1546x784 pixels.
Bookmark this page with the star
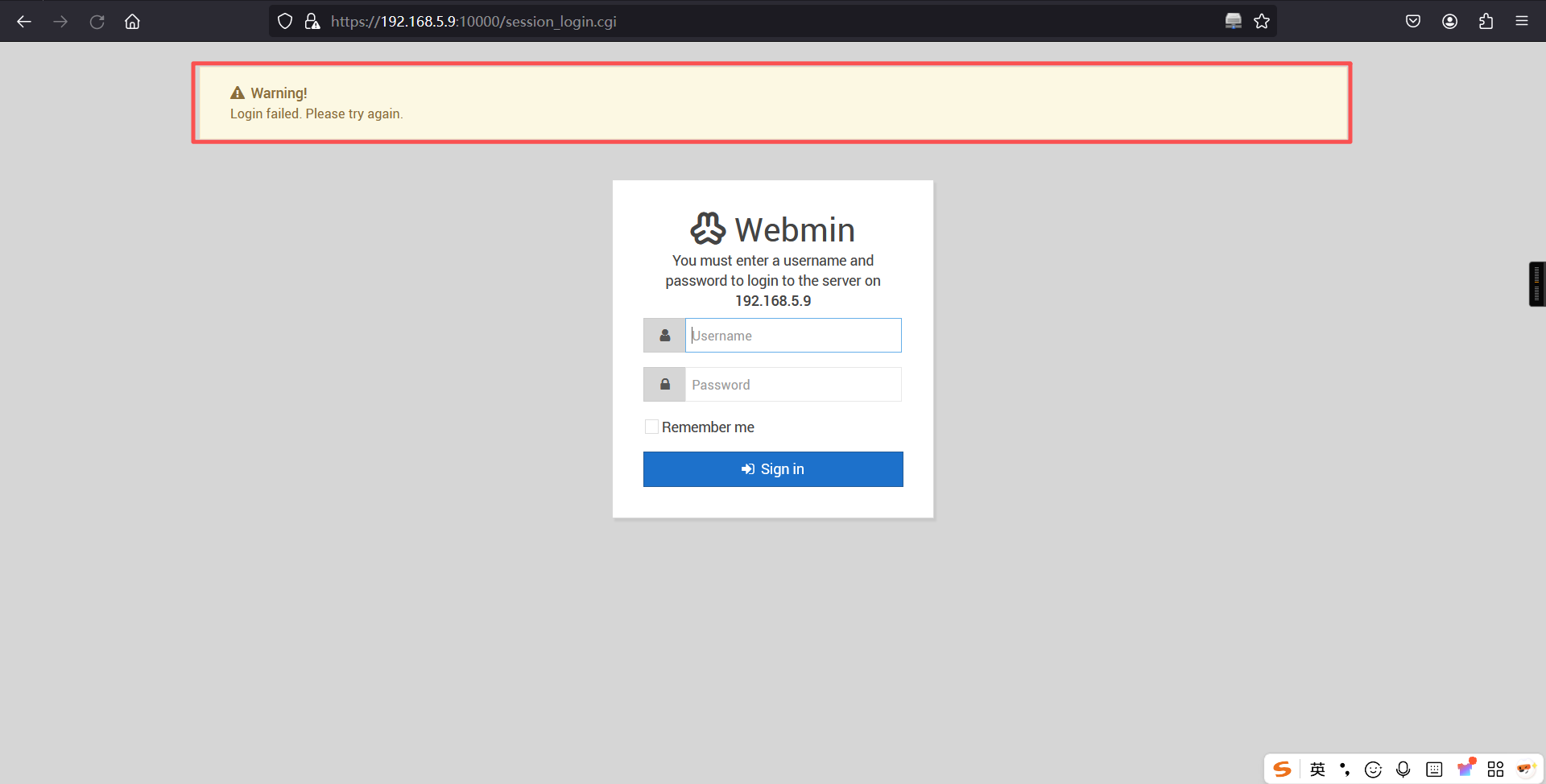click(1262, 22)
